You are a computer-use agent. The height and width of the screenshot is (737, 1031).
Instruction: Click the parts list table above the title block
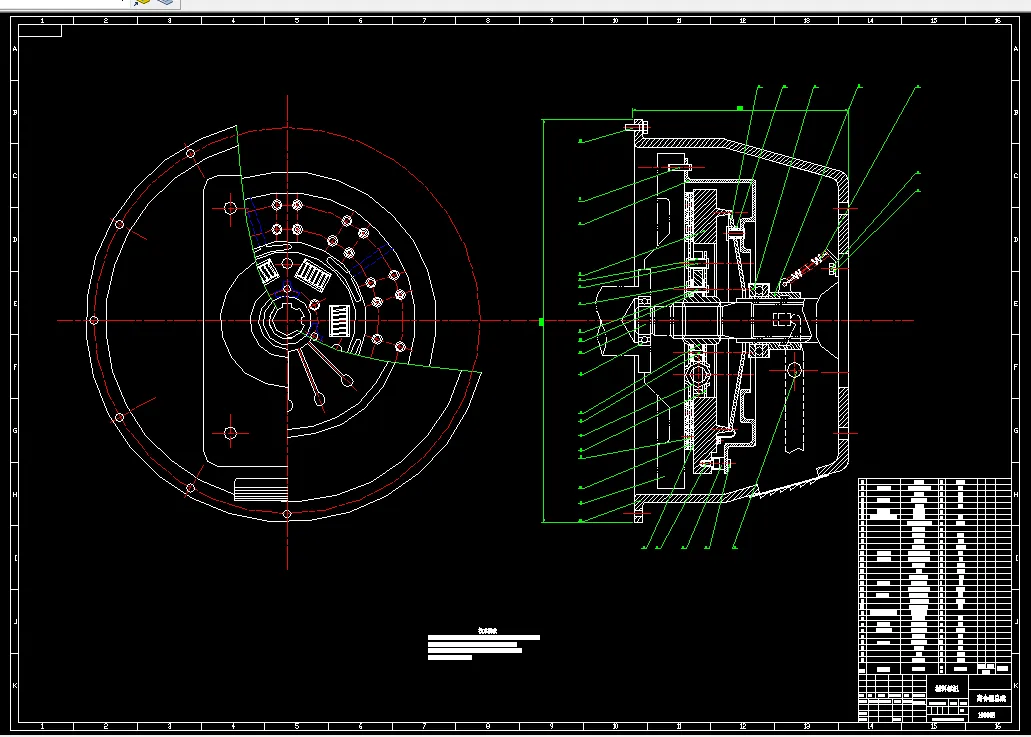click(x=934, y=576)
